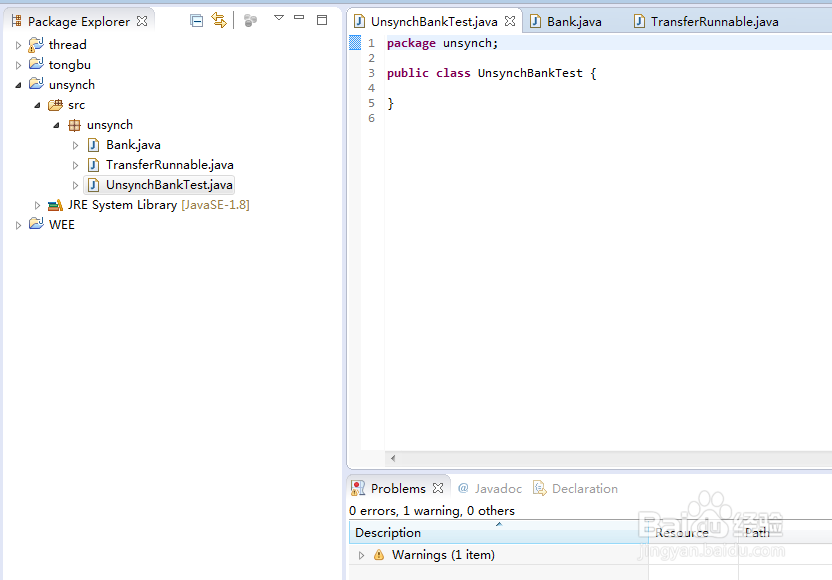
Task: Open the Declaration tab
Action: click(x=585, y=489)
